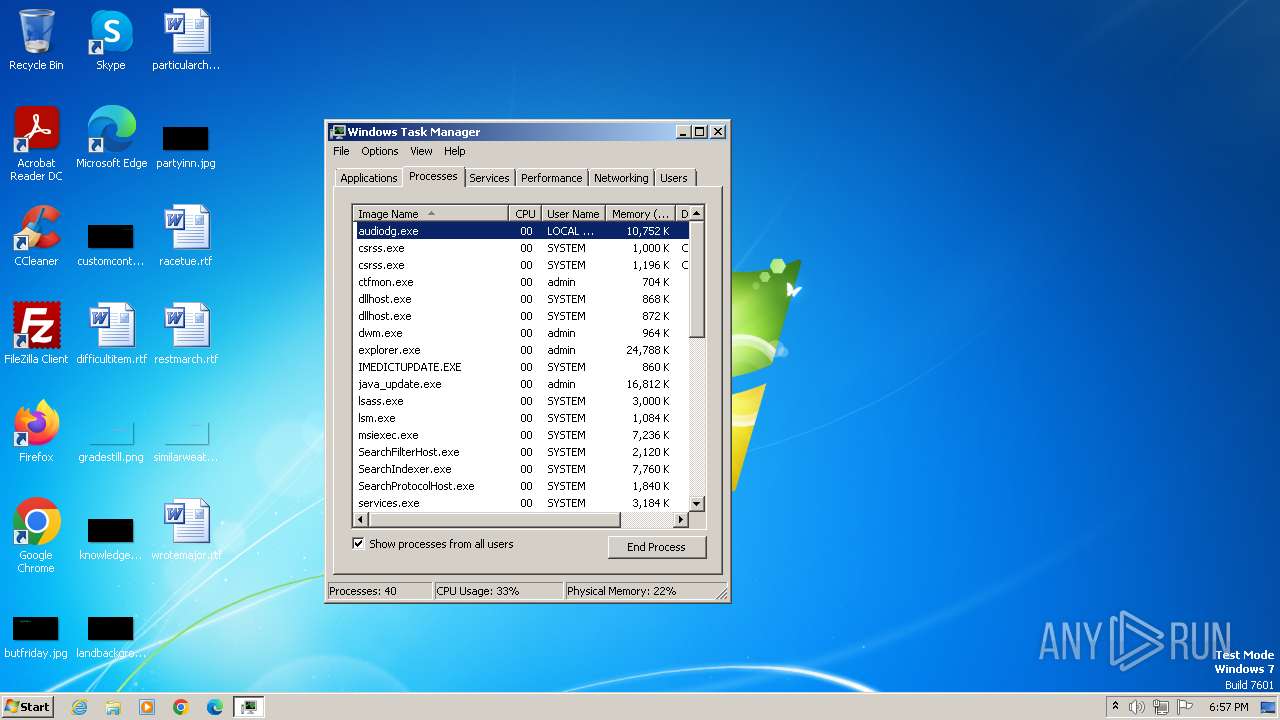This screenshot has height=720, width=1280.
Task: Click the Action Center flag icon
Action: point(1185,707)
